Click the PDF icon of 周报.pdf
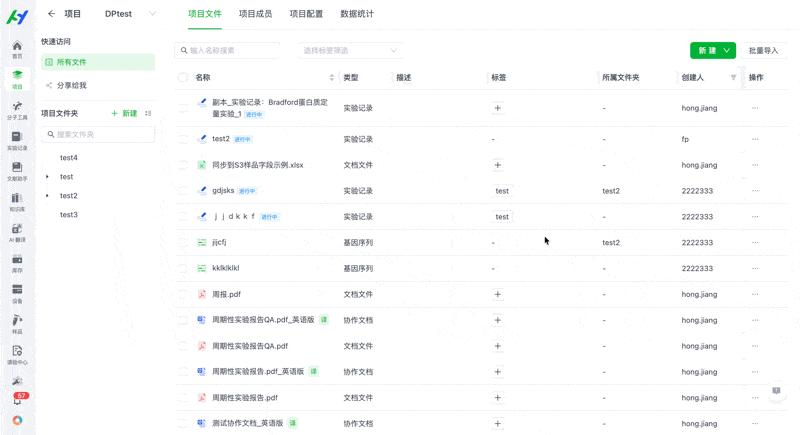 (x=202, y=294)
